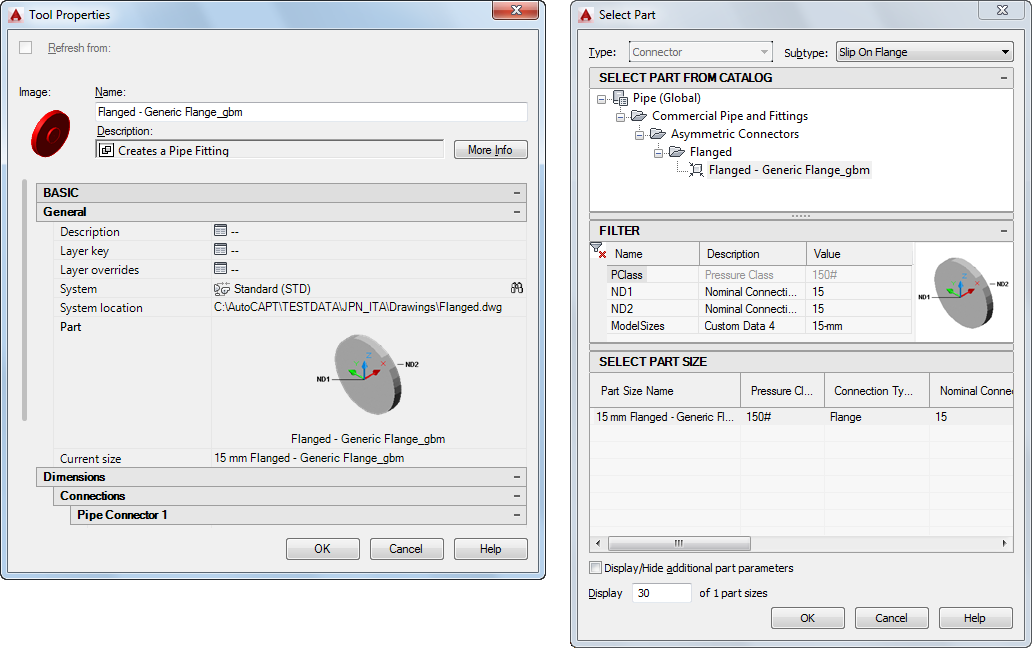The image size is (1033, 648).
Task: Click right arrow of part size scrollbar
Action: click(1005, 543)
